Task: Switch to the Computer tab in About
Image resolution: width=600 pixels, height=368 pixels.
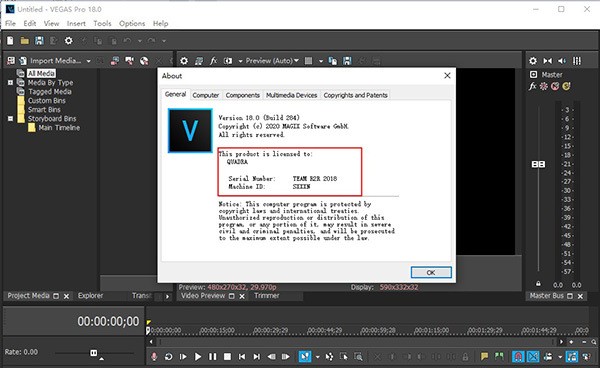Action: (205, 95)
